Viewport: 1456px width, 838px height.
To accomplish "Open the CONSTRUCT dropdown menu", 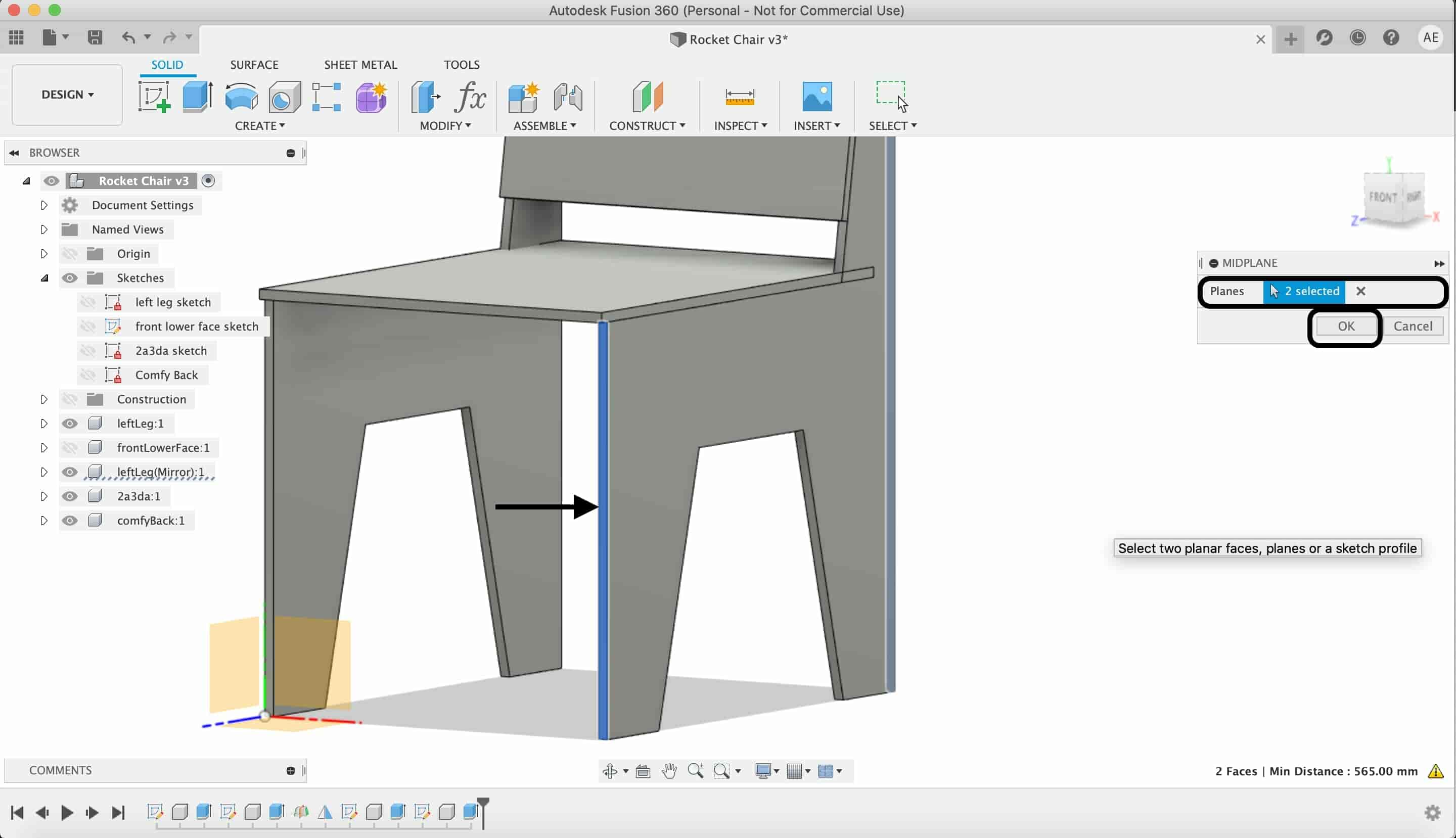I will click(647, 125).
